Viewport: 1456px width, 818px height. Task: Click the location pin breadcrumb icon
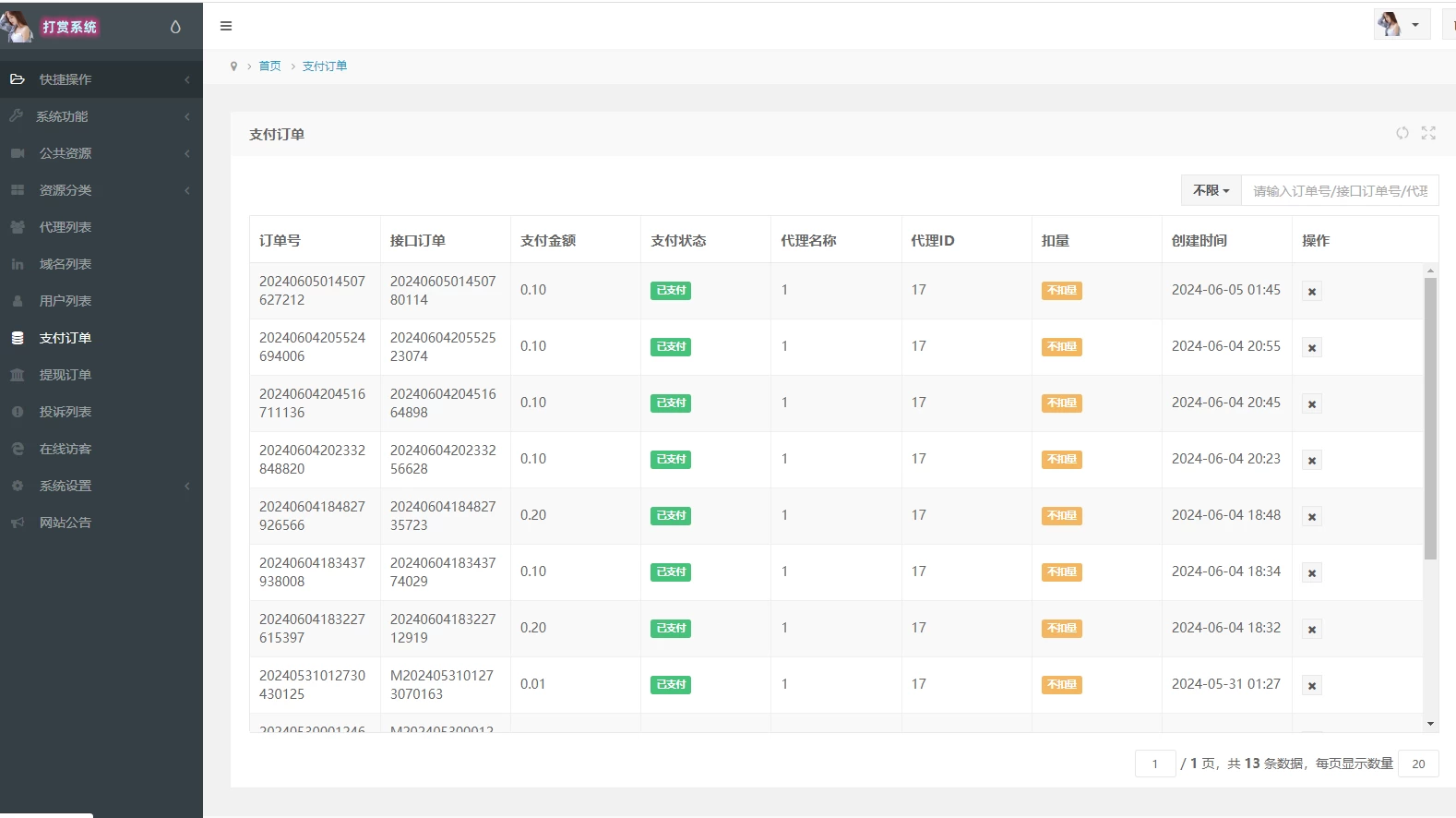click(x=233, y=66)
